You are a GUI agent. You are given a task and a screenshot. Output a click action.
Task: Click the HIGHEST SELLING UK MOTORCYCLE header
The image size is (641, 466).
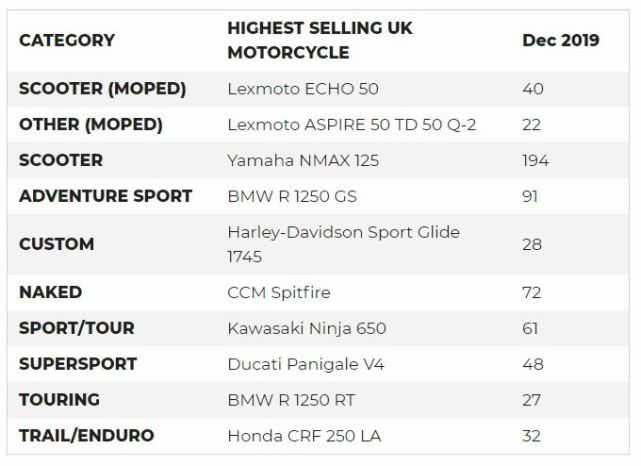pos(319,40)
